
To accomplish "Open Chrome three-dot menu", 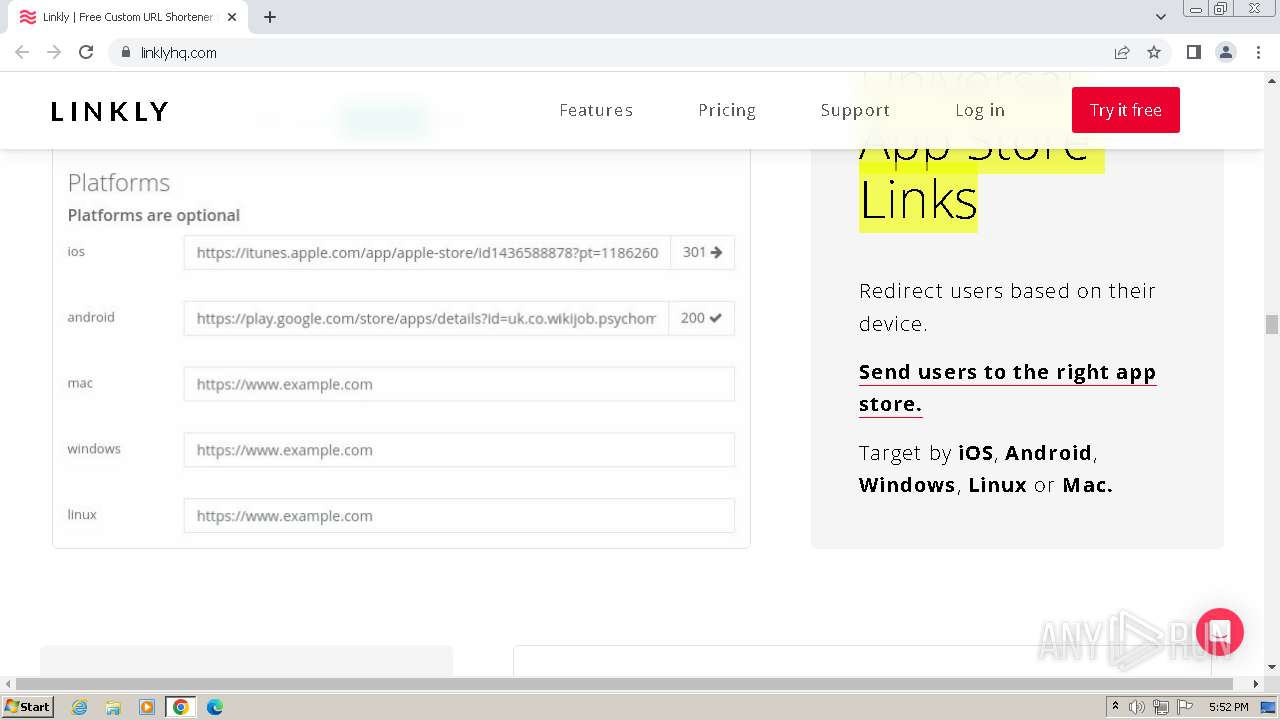I will [x=1258, y=52].
